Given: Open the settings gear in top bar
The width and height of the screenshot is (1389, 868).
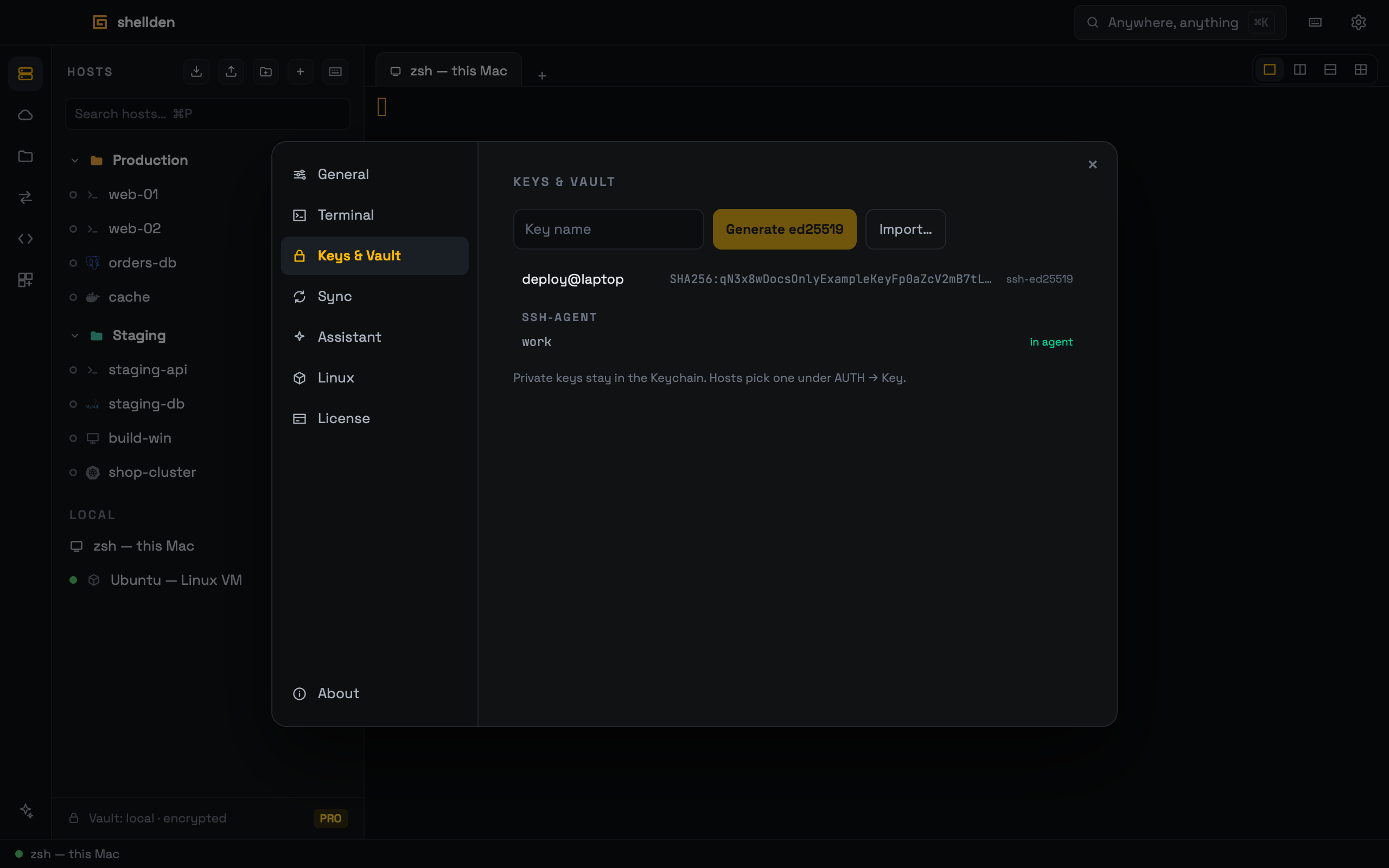Looking at the screenshot, I should [x=1358, y=22].
